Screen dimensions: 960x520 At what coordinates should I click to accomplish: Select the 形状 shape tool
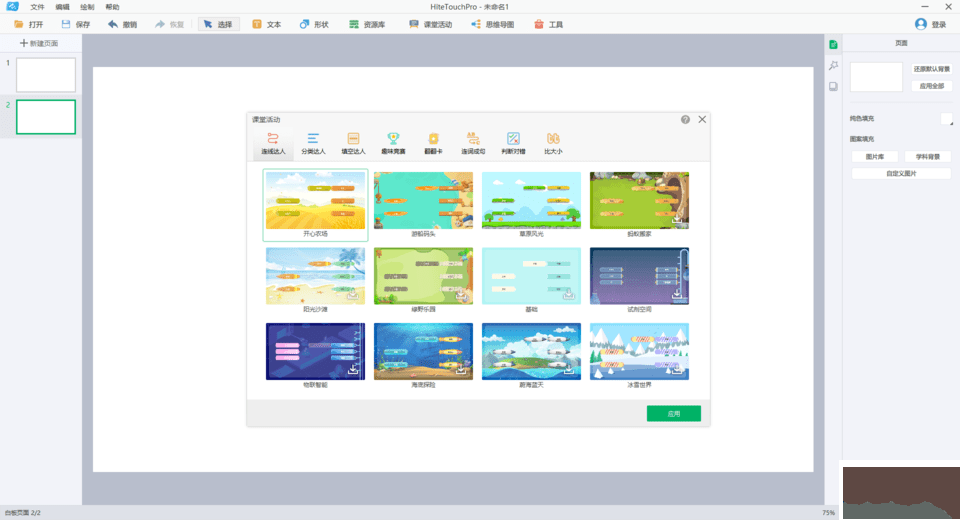tap(304, 24)
